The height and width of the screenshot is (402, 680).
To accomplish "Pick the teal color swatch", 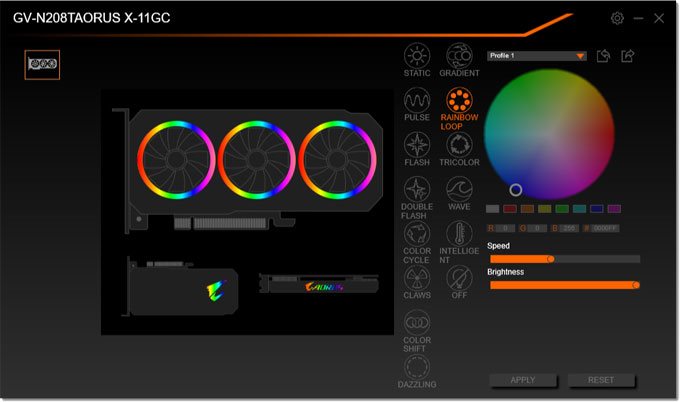I will [579, 209].
